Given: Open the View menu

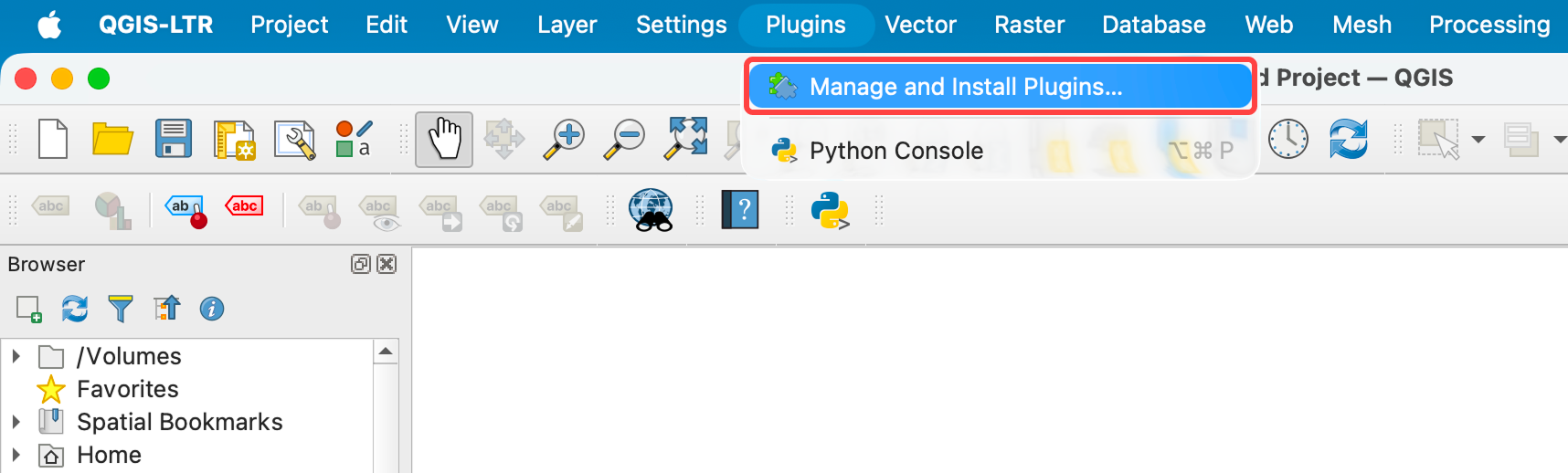Looking at the screenshot, I should (x=472, y=25).
